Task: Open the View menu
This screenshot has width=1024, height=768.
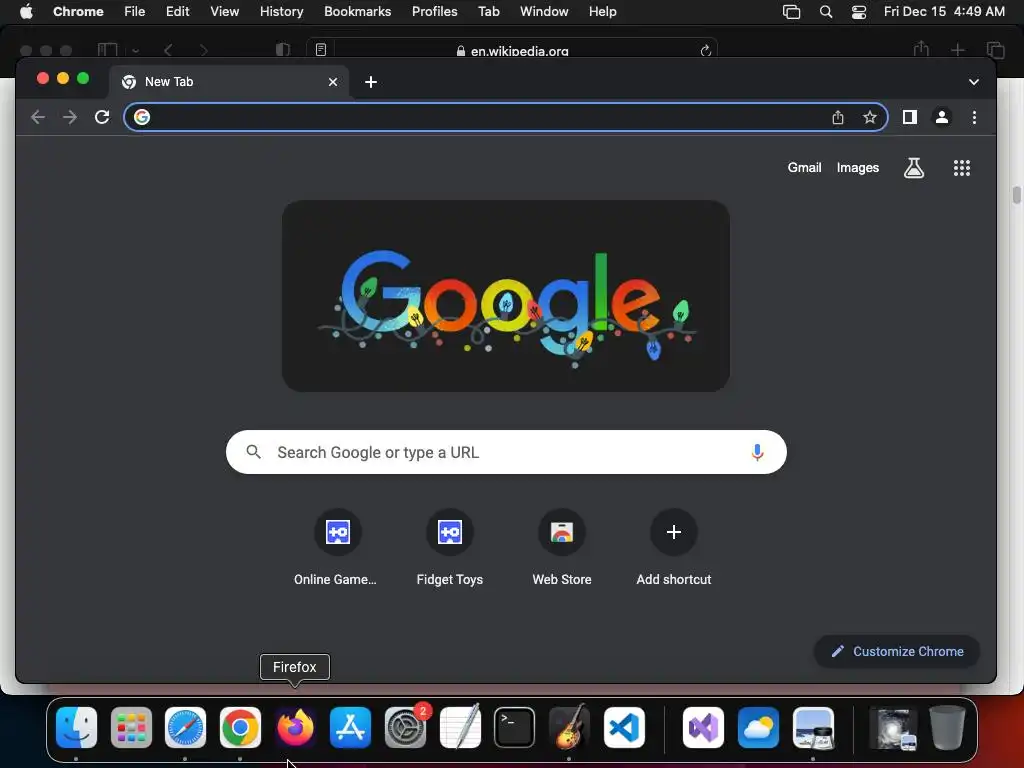Action: click(x=225, y=11)
